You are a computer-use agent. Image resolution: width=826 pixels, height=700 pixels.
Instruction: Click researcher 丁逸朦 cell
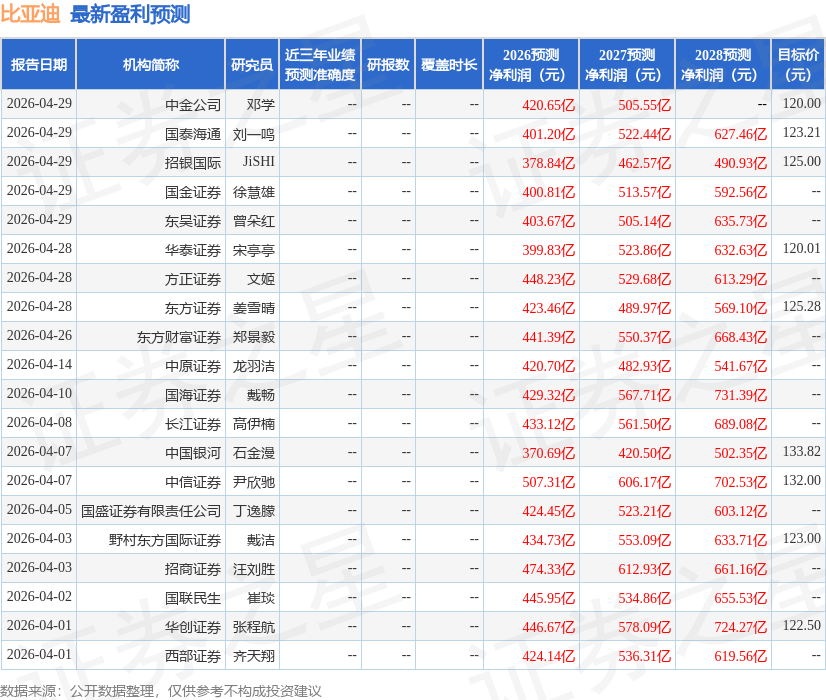click(x=253, y=510)
